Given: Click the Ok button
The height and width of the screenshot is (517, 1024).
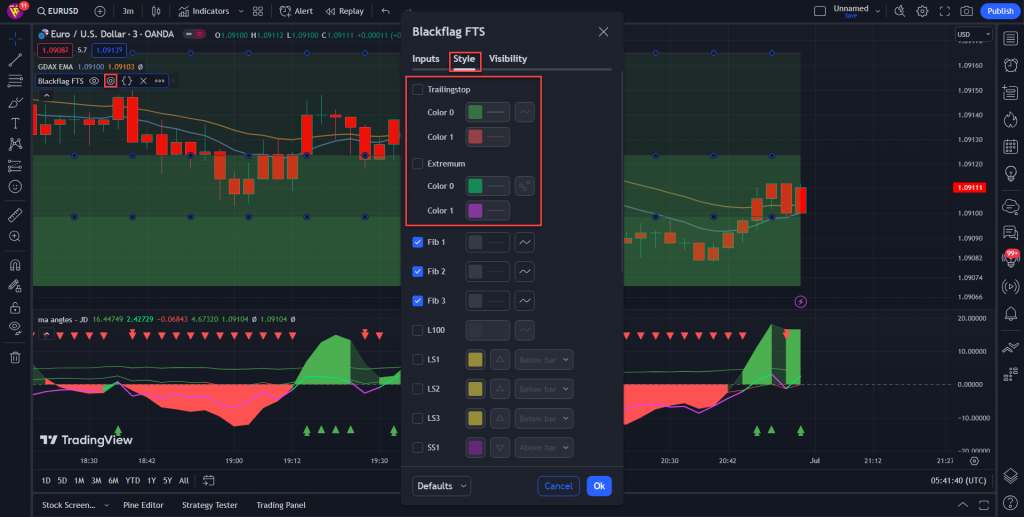Looking at the screenshot, I should 599,486.
